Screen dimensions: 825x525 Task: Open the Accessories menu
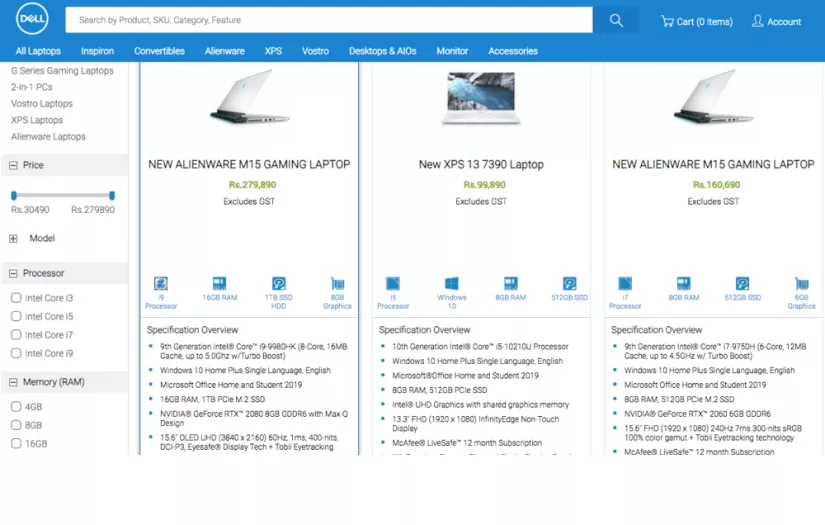(513, 51)
